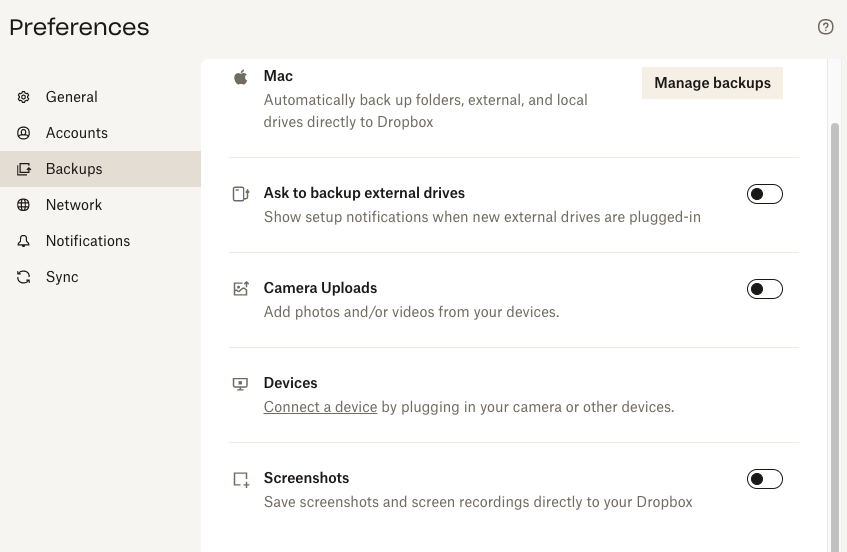Switch to the Network section
Screen dimensions: 847x552
click(74, 205)
